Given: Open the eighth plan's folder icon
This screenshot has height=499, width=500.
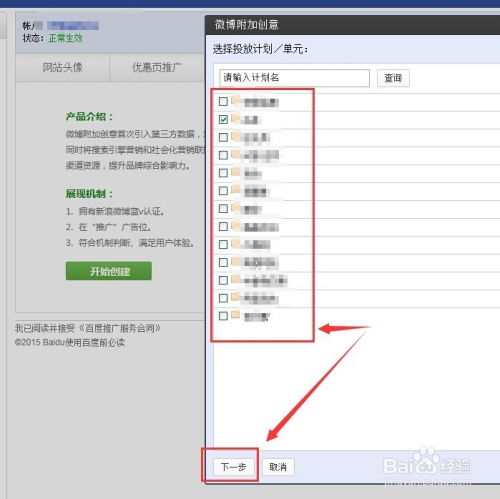Looking at the screenshot, I should click(x=236, y=225).
